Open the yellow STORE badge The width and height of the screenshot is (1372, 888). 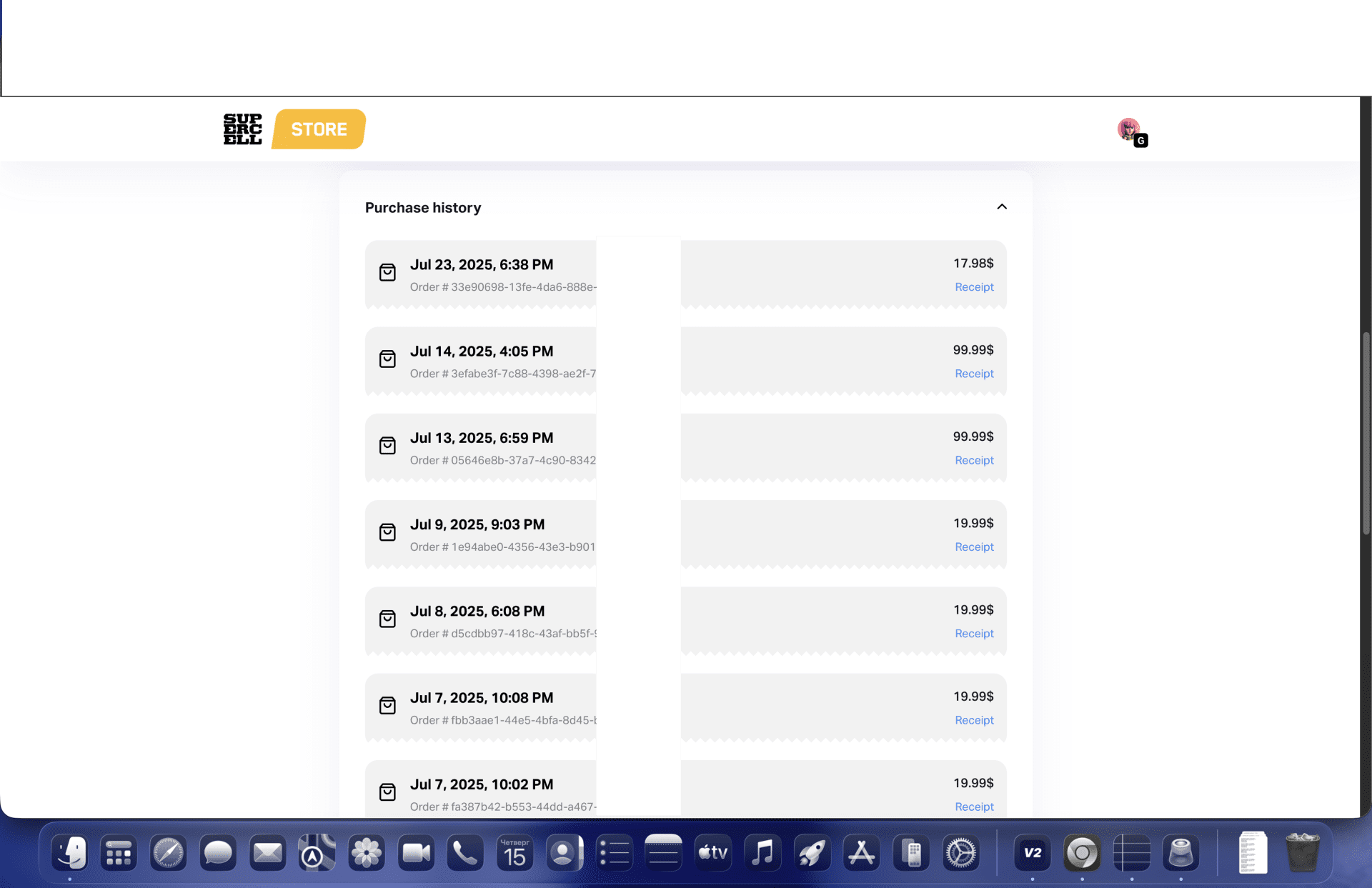pos(319,129)
